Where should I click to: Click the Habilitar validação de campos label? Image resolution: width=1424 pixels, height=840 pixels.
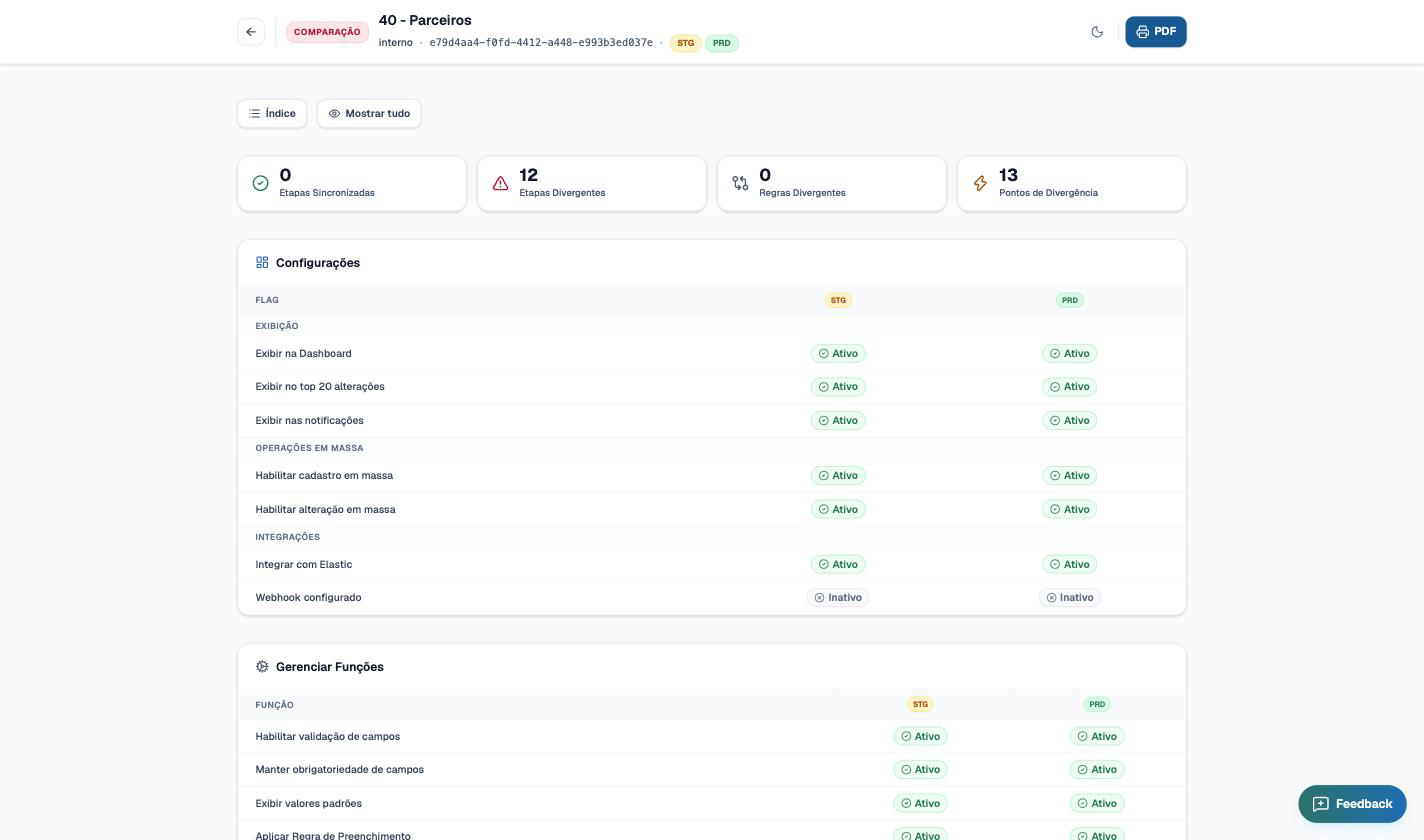pyautogui.click(x=327, y=736)
